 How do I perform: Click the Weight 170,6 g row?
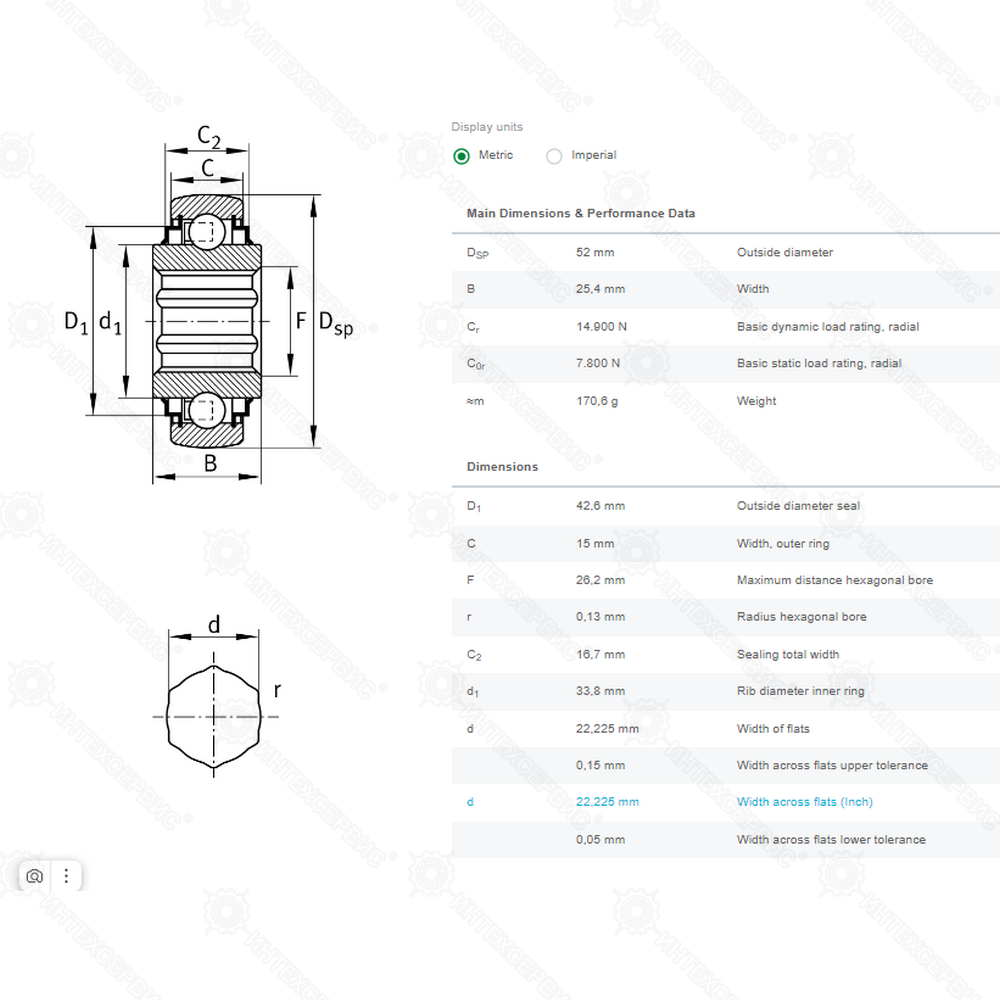point(725,401)
